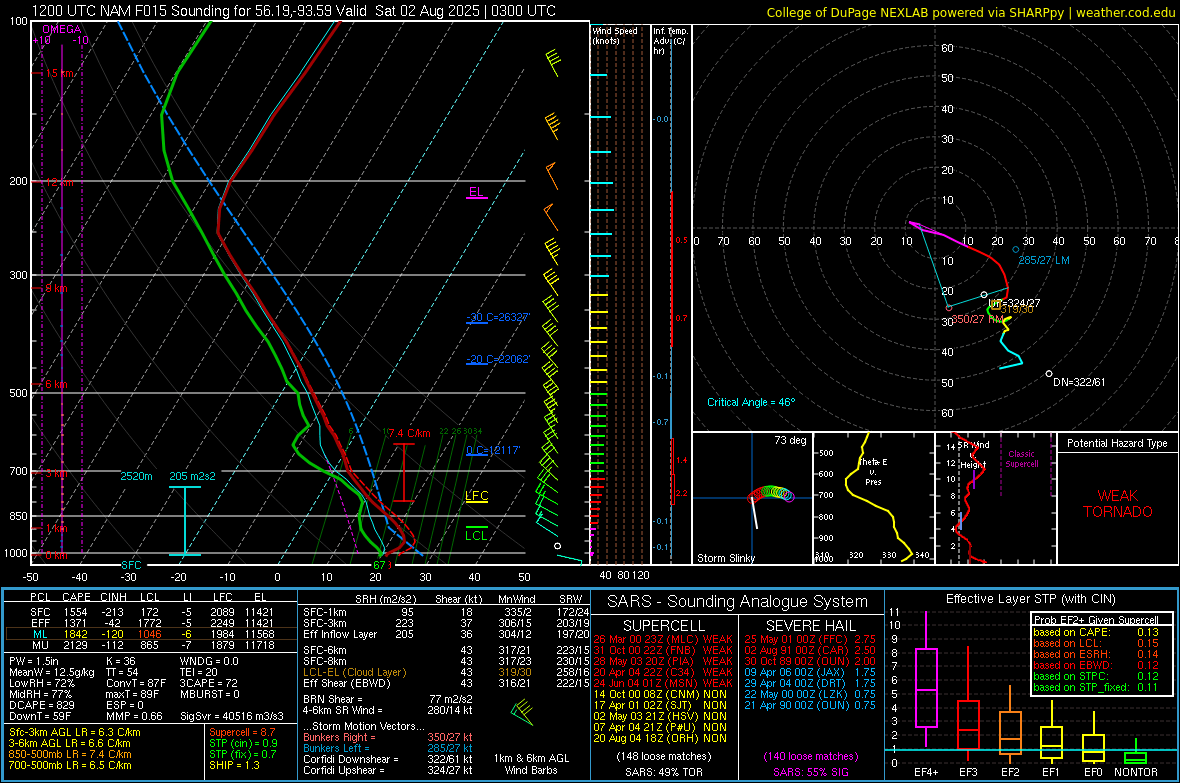The image size is (1180, 783).
Task: Select the sounding title text at top
Action: (293, 11)
